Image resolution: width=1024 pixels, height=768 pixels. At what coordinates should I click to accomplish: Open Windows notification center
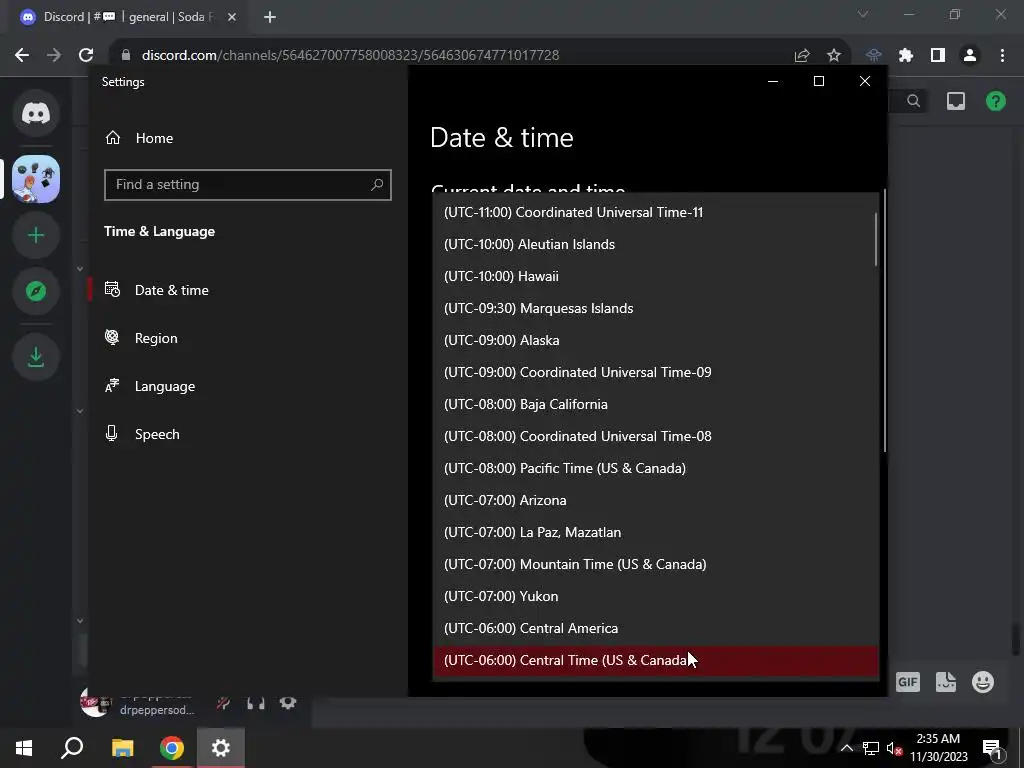click(x=992, y=748)
